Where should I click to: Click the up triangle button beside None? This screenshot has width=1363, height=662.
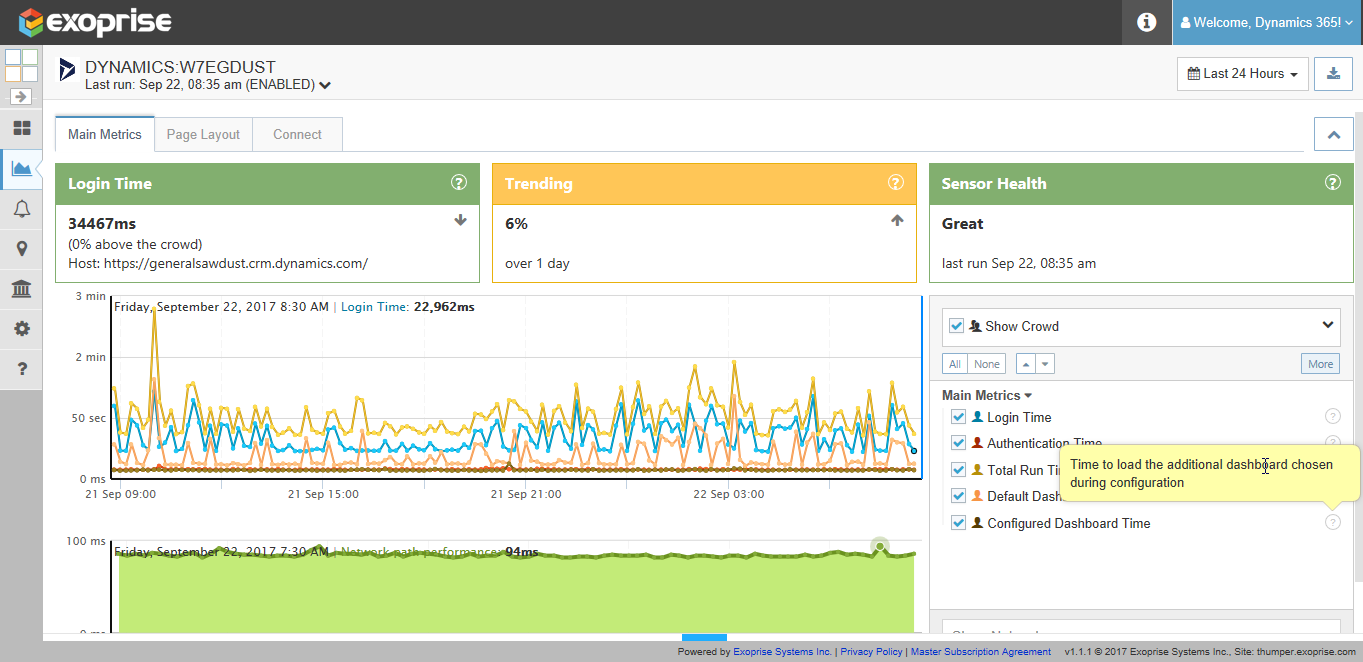click(x=1025, y=364)
